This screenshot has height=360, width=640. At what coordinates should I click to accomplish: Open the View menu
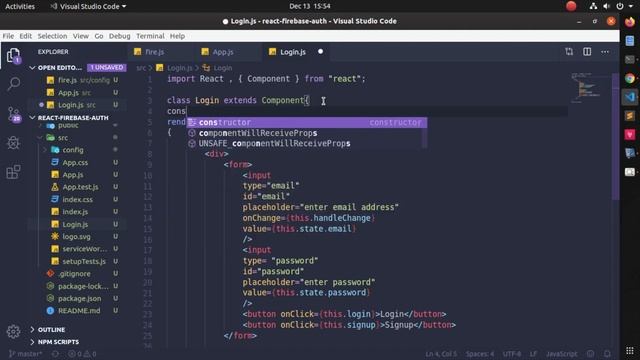point(80,36)
